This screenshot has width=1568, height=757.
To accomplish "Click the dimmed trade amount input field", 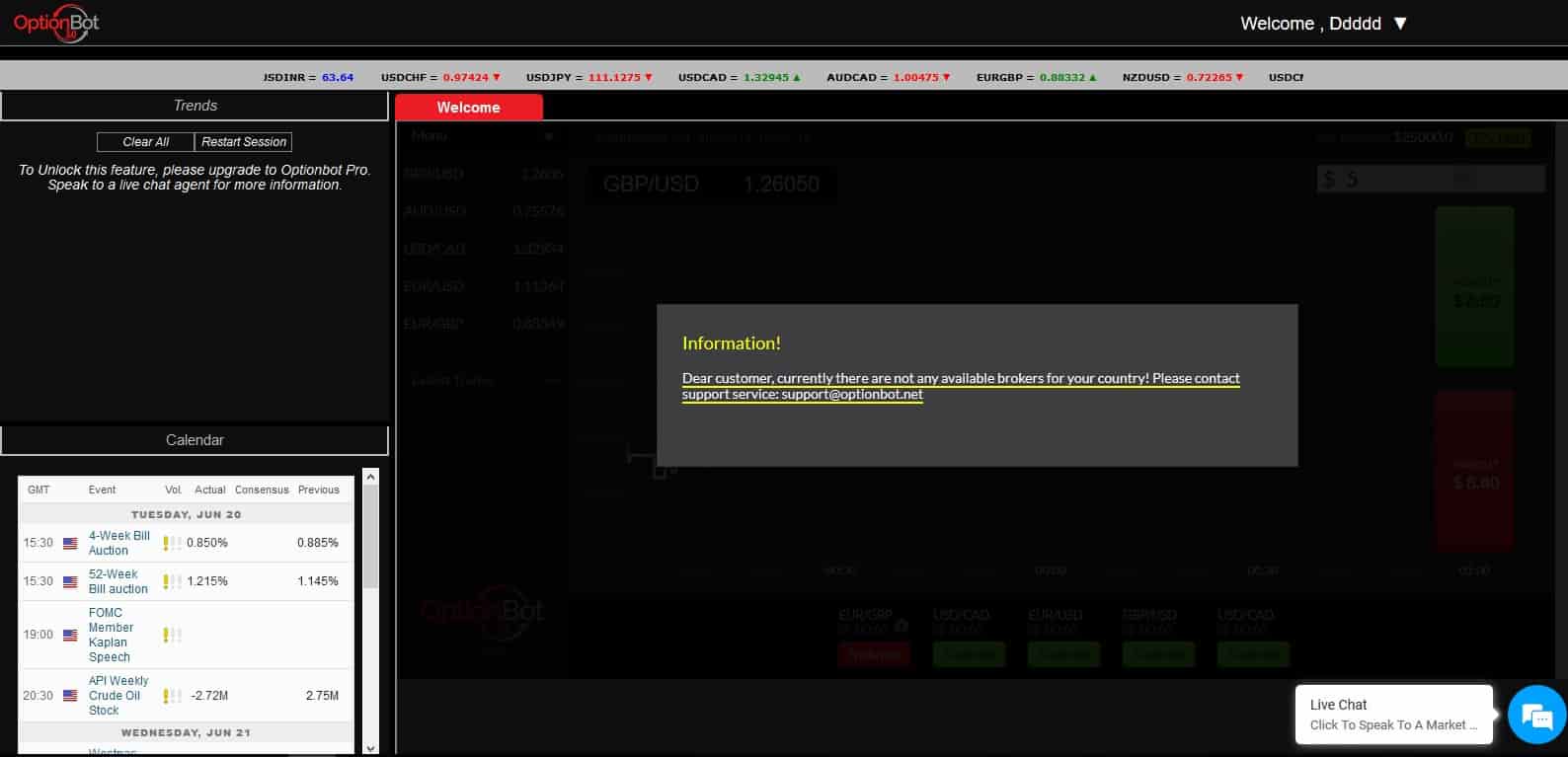I will pyautogui.click(x=1431, y=179).
